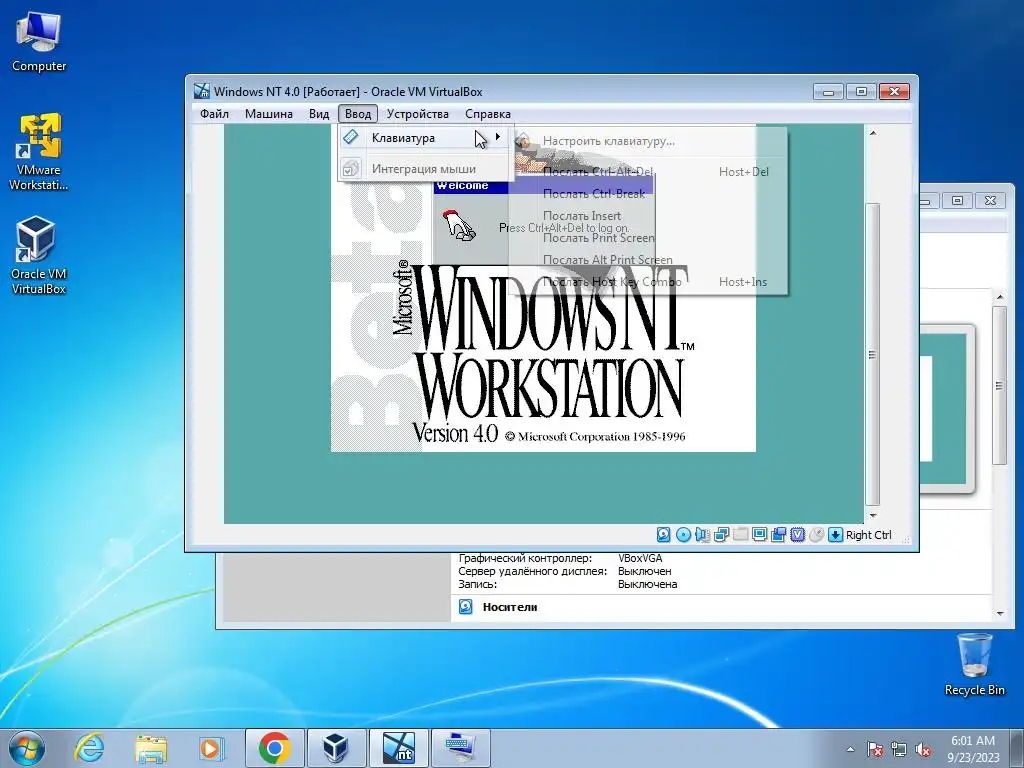Screen dimensions: 1024x768
Task: Click the VBoxVGA value in details
Action: click(640, 558)
